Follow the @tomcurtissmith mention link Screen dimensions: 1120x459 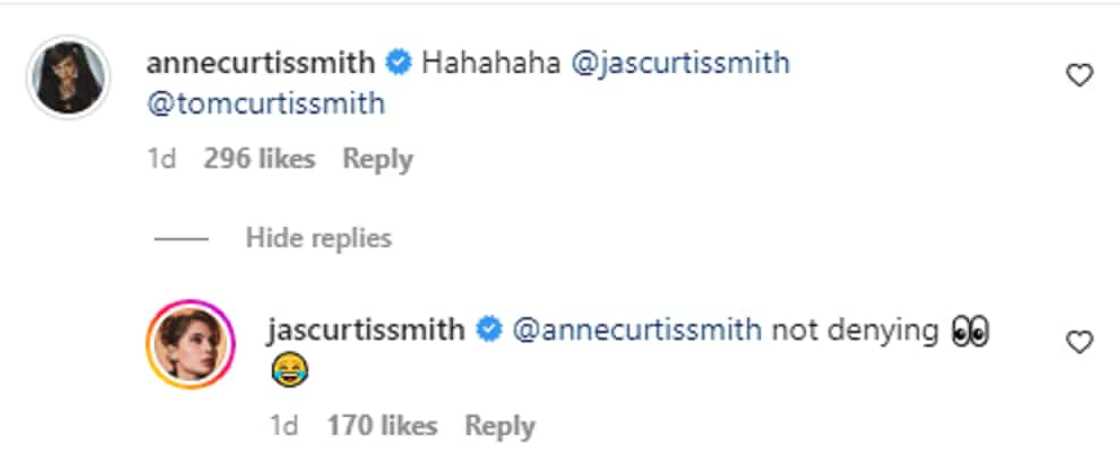(265, 104)
